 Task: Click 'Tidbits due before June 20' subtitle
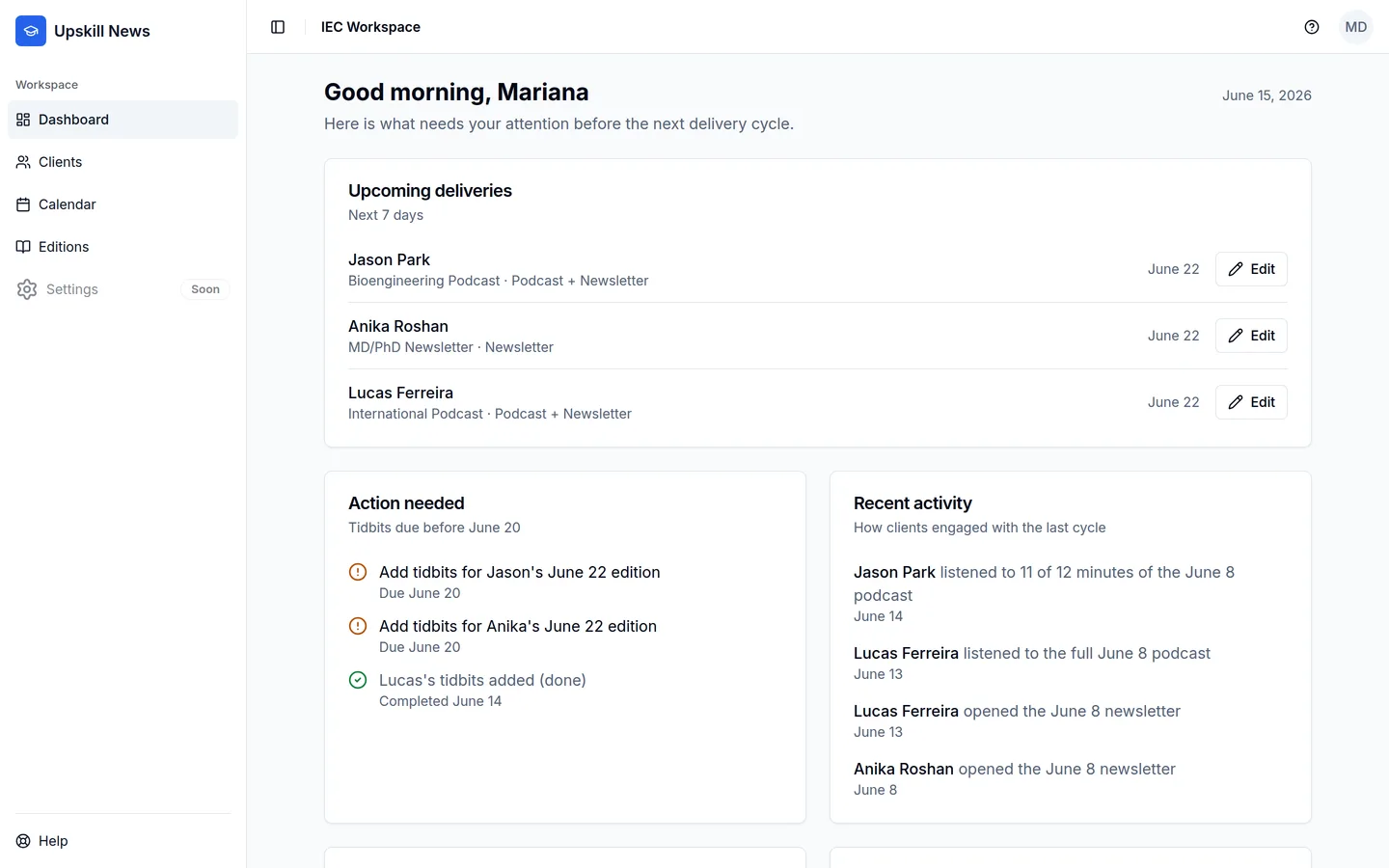click(x=434, y=528)
